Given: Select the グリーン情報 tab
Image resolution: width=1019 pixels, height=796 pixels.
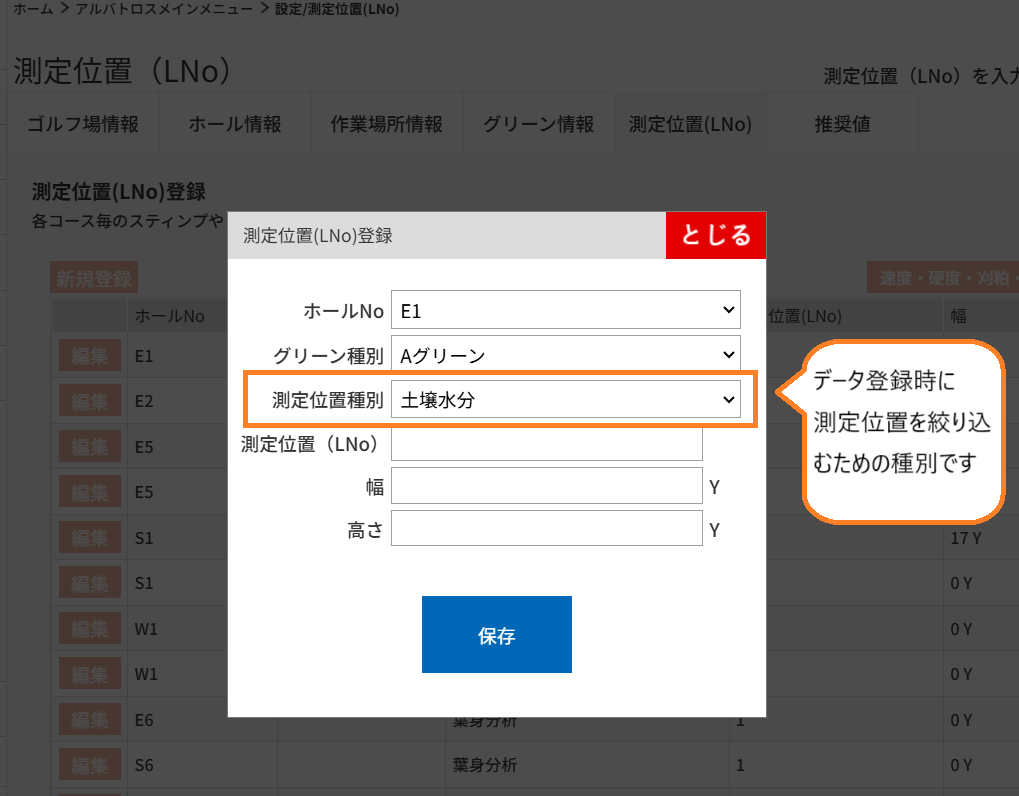Looking at the screenshot, I should click(x=538, y=123).
